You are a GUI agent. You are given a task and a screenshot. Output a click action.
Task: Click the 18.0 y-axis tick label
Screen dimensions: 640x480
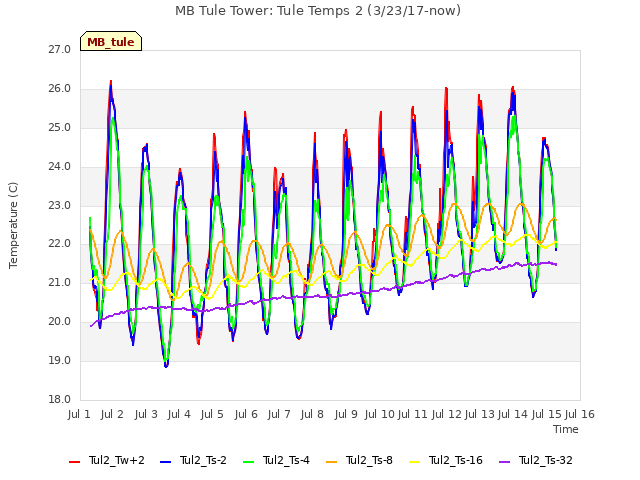click(x=60, y=399)
